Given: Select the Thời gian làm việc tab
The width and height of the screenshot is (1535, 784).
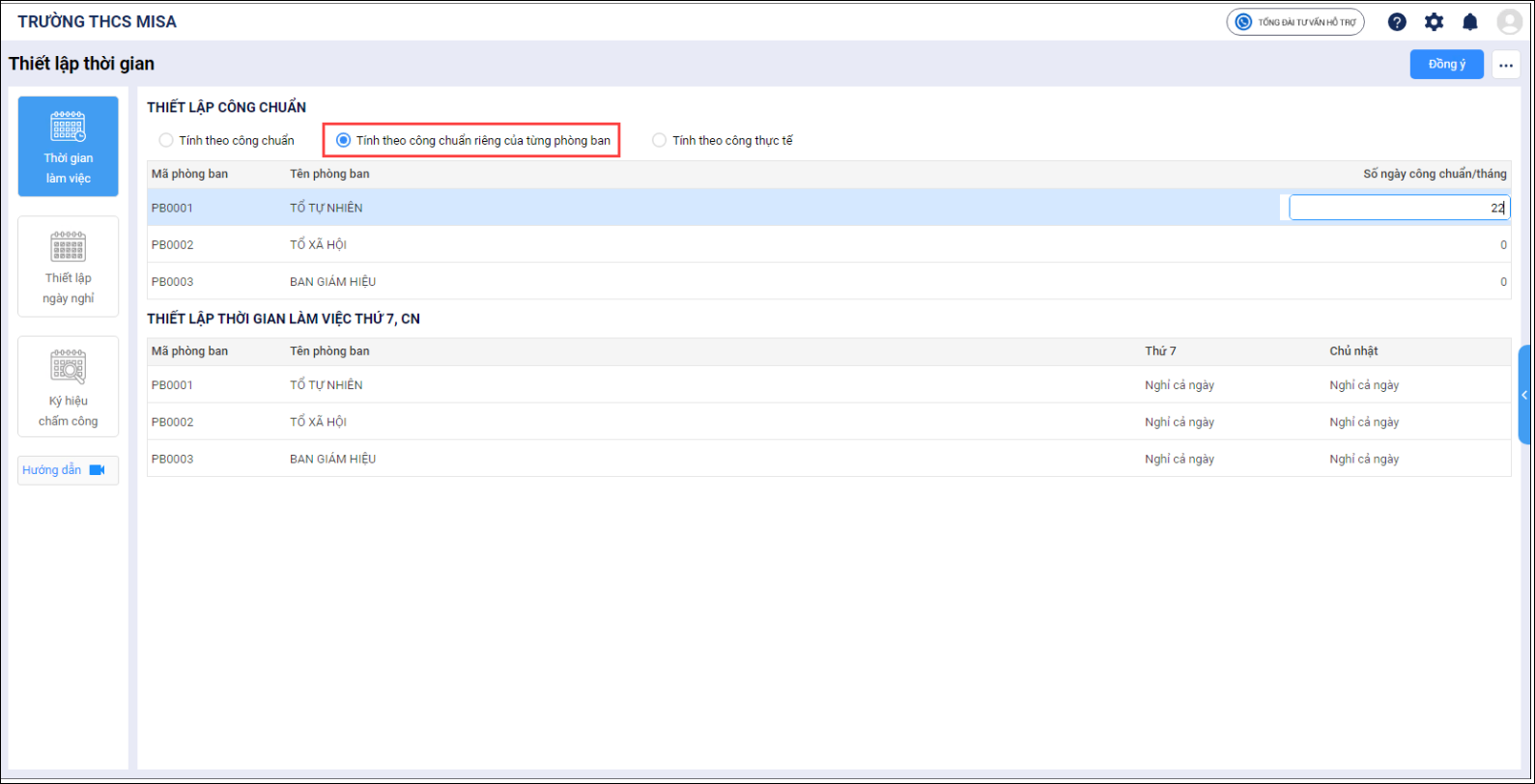Looking at the screenshot, I should pos(69,147).
